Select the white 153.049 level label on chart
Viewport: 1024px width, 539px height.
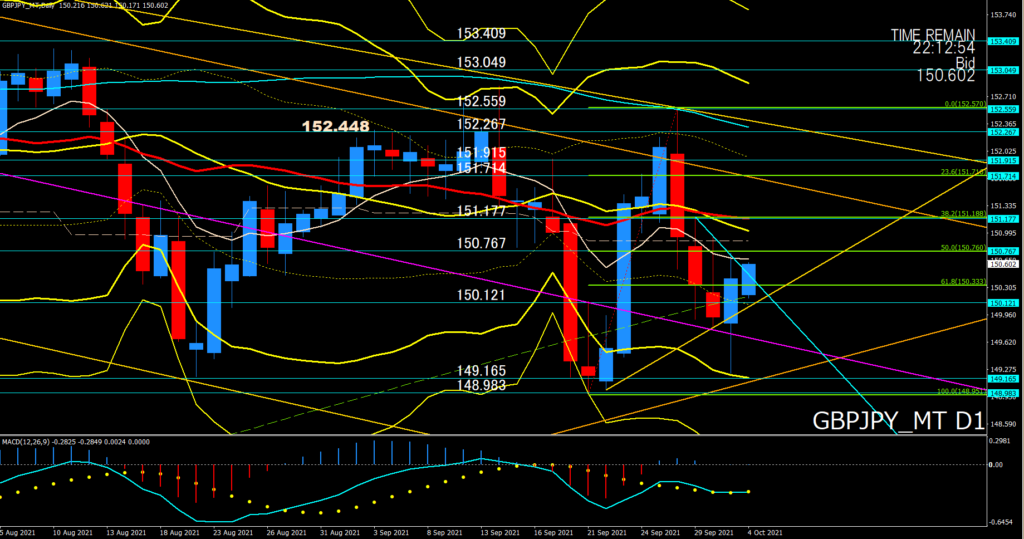[481, 63]
